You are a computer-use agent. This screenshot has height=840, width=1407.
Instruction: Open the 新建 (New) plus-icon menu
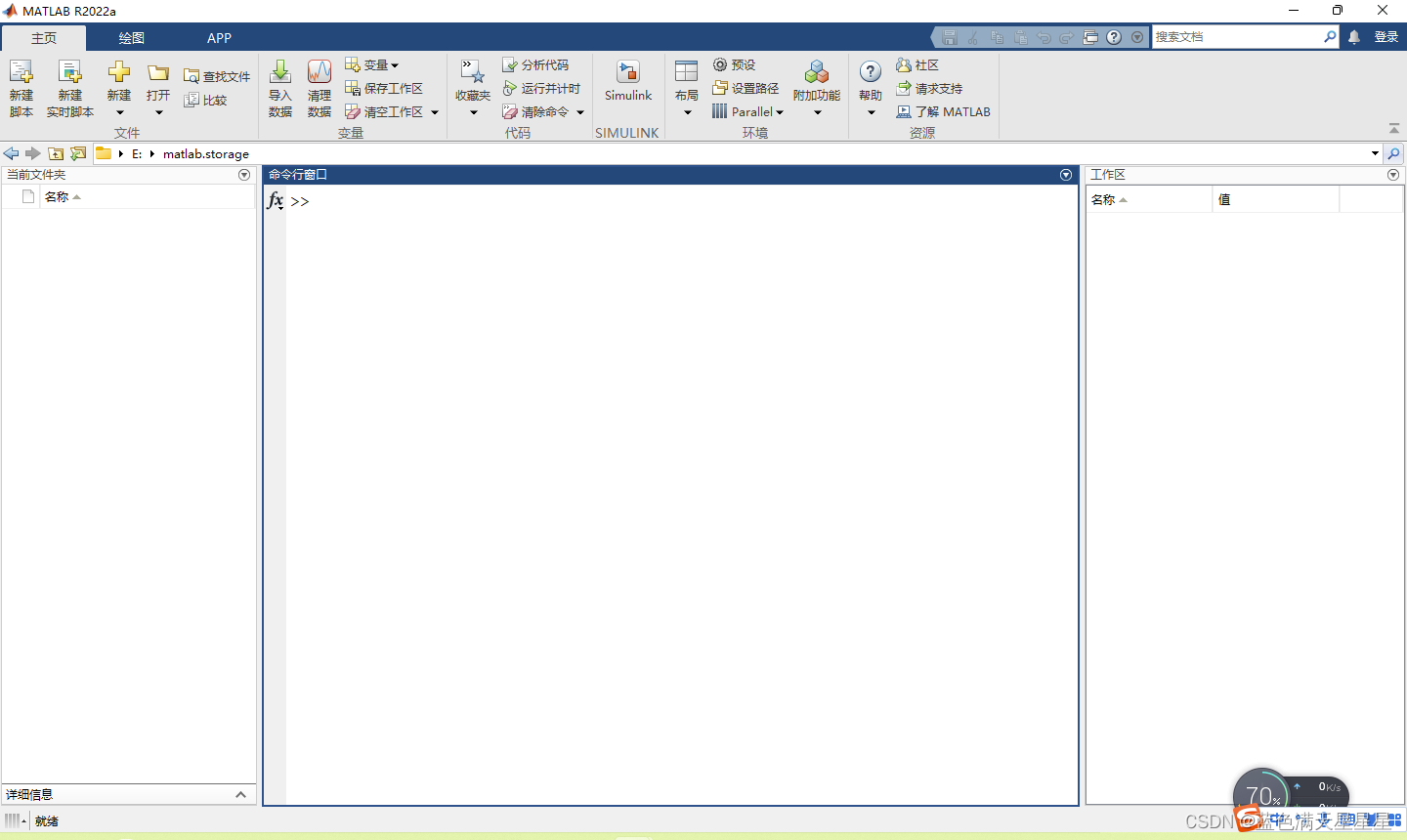click(119, 88)
